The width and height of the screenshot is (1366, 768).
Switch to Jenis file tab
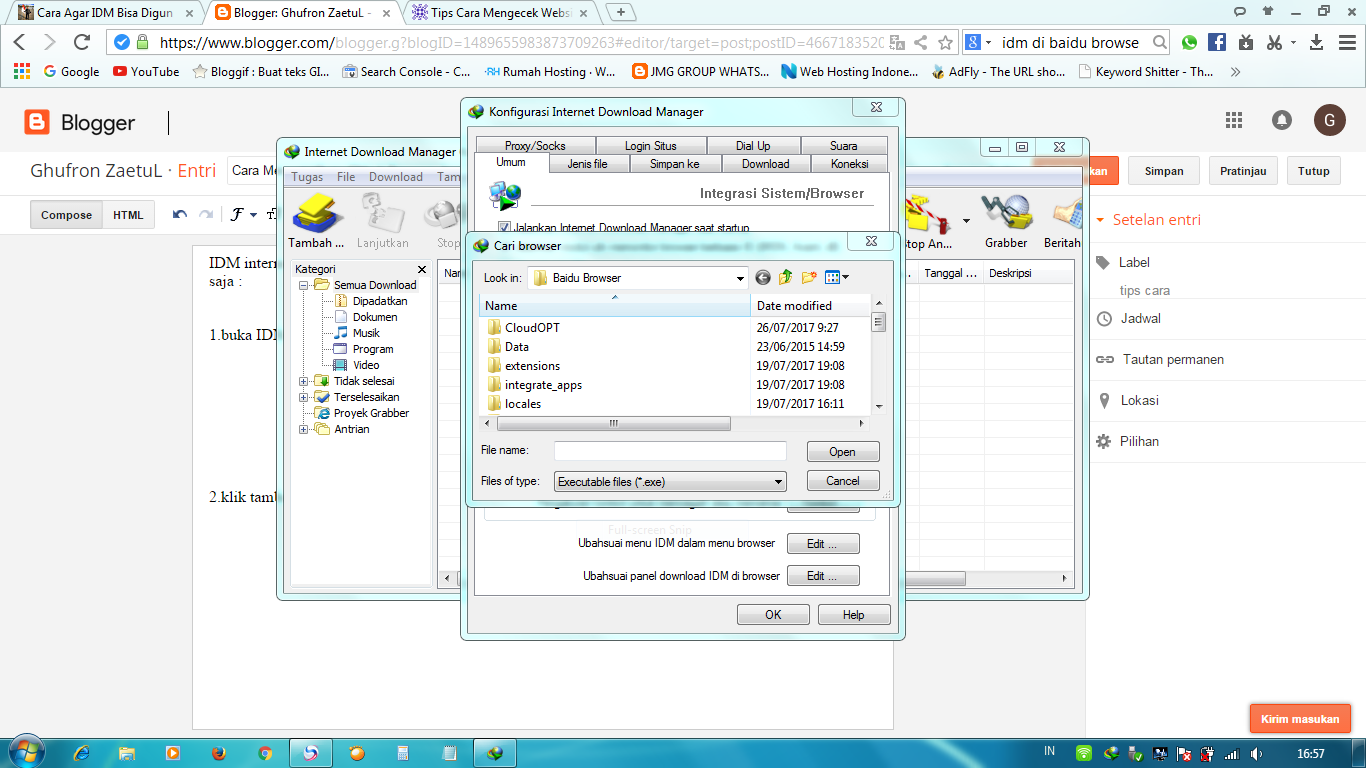[x=587, y=164]
